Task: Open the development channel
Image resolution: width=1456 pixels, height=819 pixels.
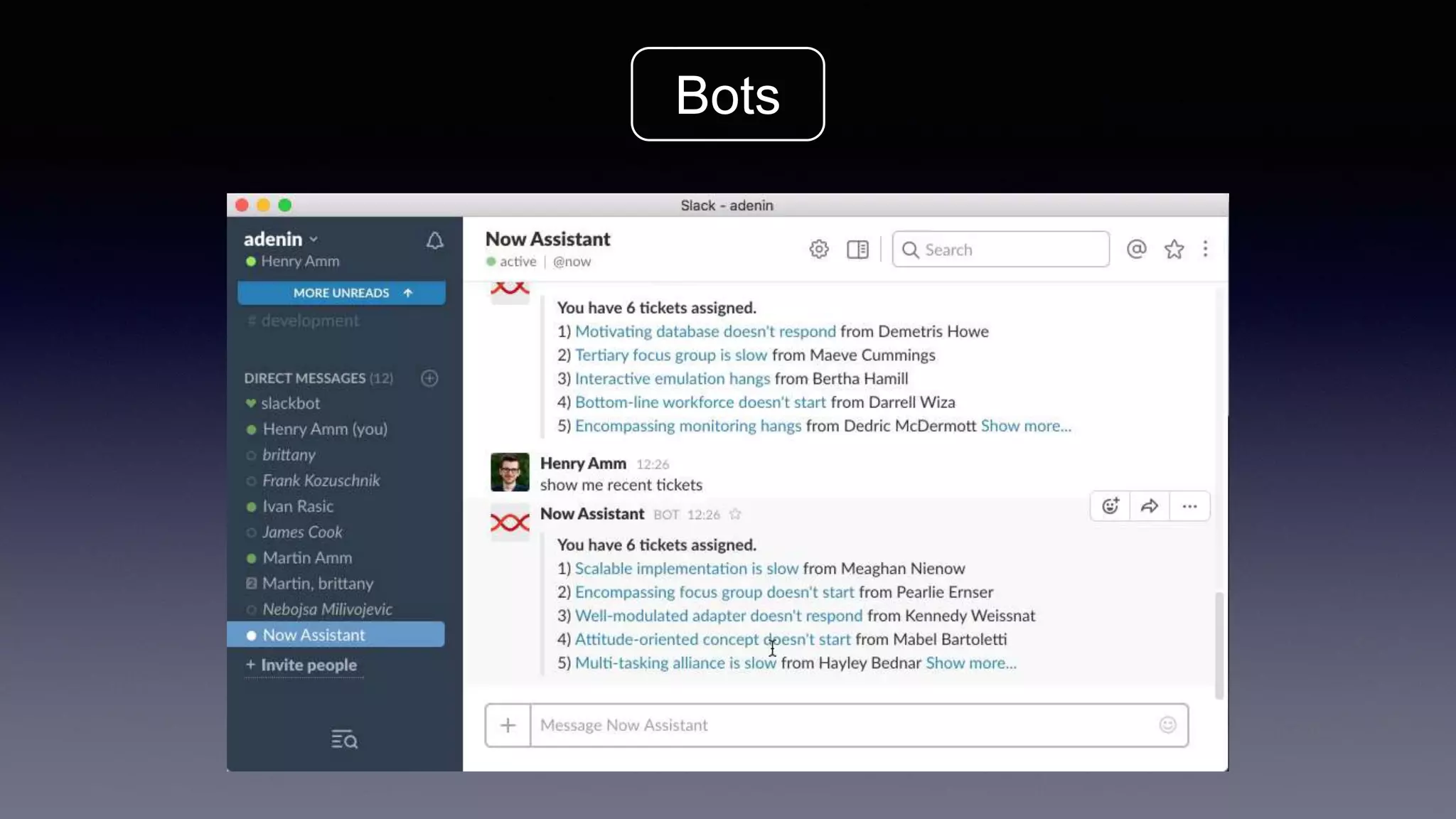Action: coord(304,321)
